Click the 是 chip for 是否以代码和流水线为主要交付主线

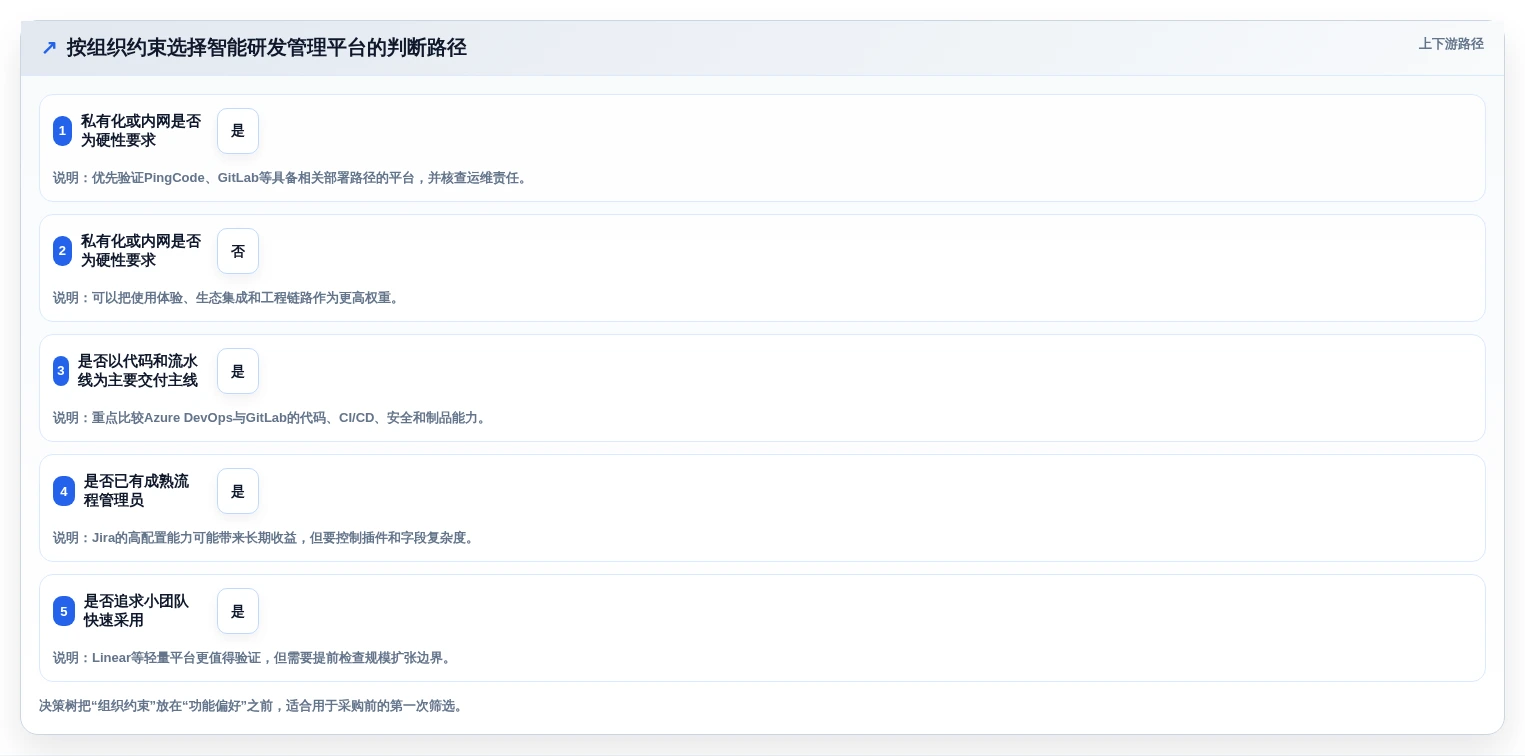click(238, 371)
